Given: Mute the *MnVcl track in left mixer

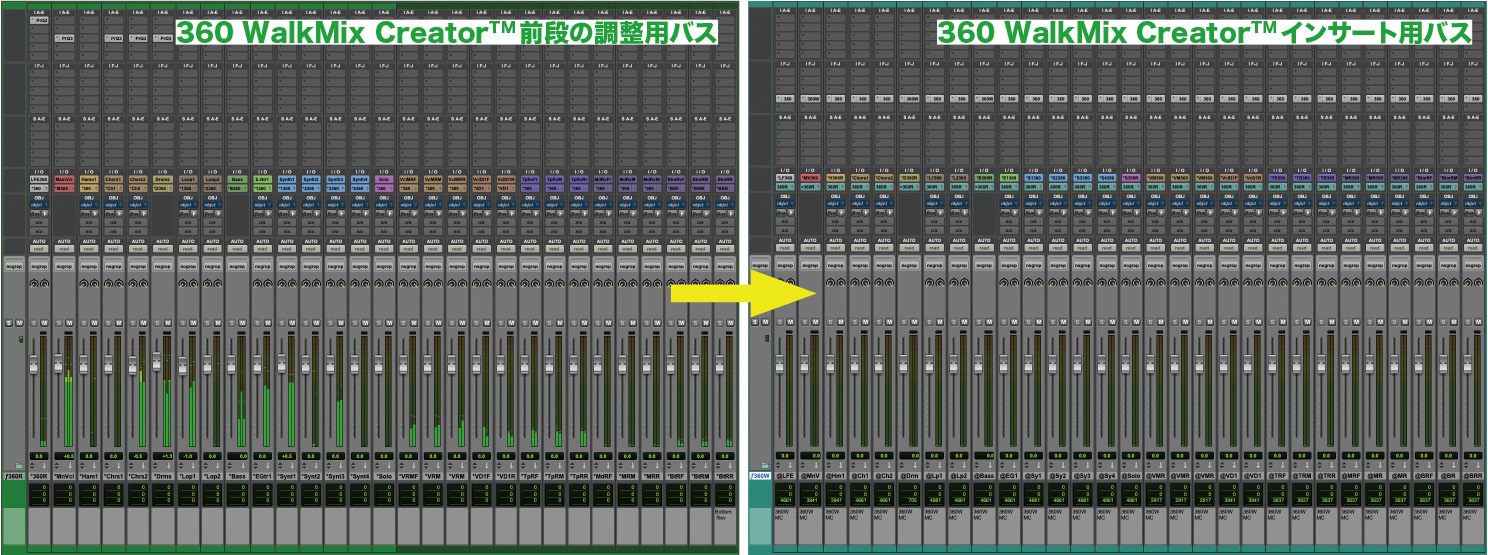Looking at the screenshot, I should point(69,323).
